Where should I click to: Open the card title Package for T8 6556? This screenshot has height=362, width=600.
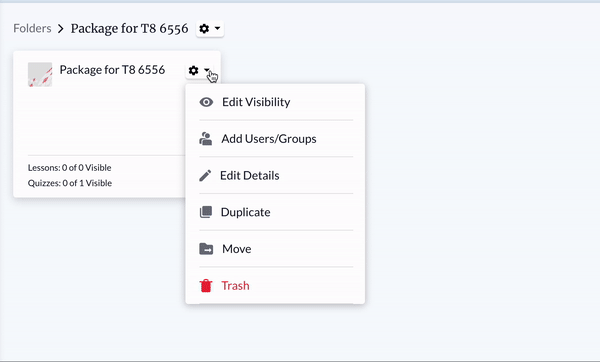(x=112, y=70)
